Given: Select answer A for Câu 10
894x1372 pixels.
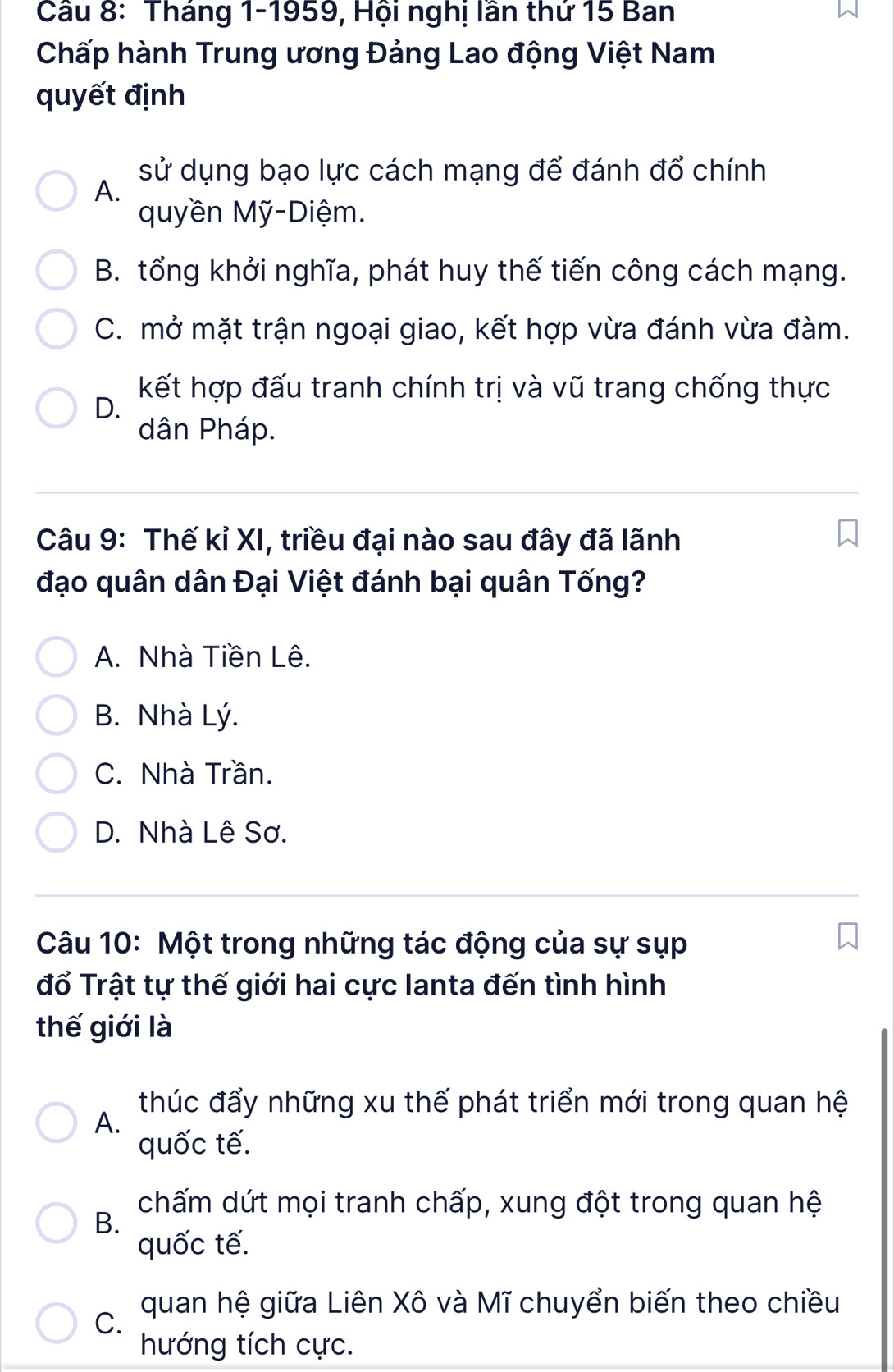Looking at the screenshot, I should pos(57,1123).
